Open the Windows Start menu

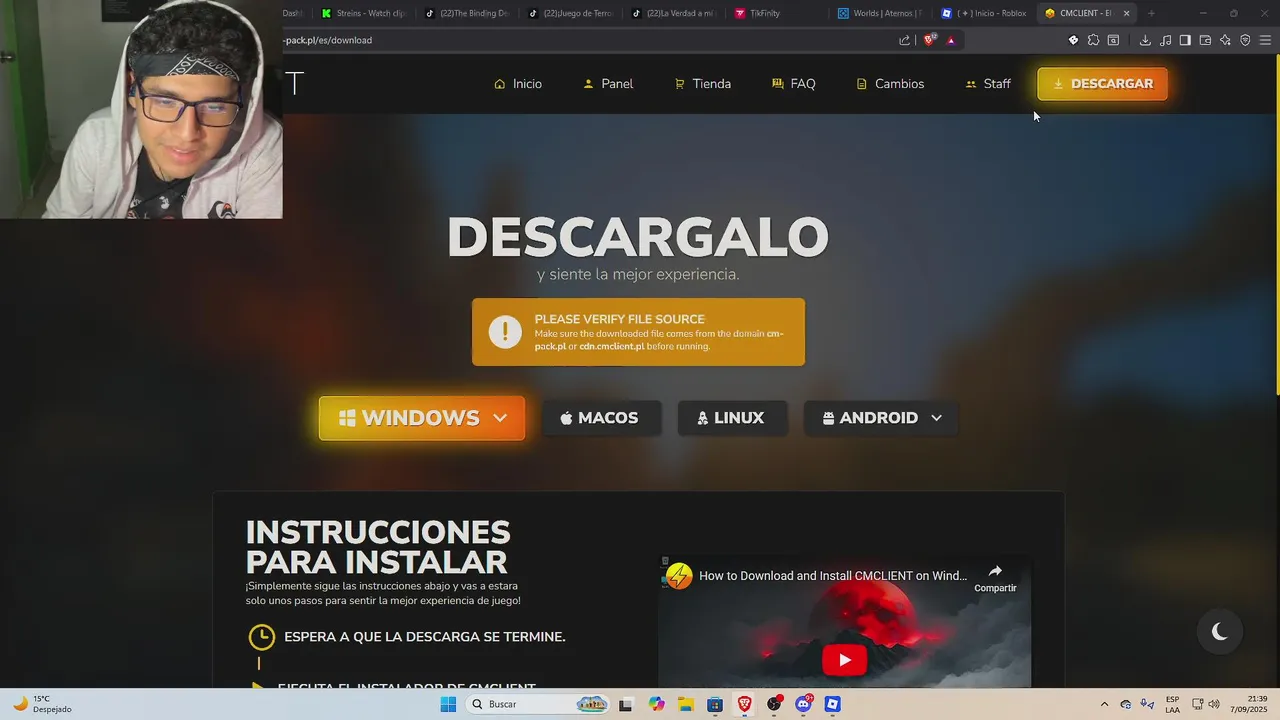pyautogui.click(x=448, y=704)
